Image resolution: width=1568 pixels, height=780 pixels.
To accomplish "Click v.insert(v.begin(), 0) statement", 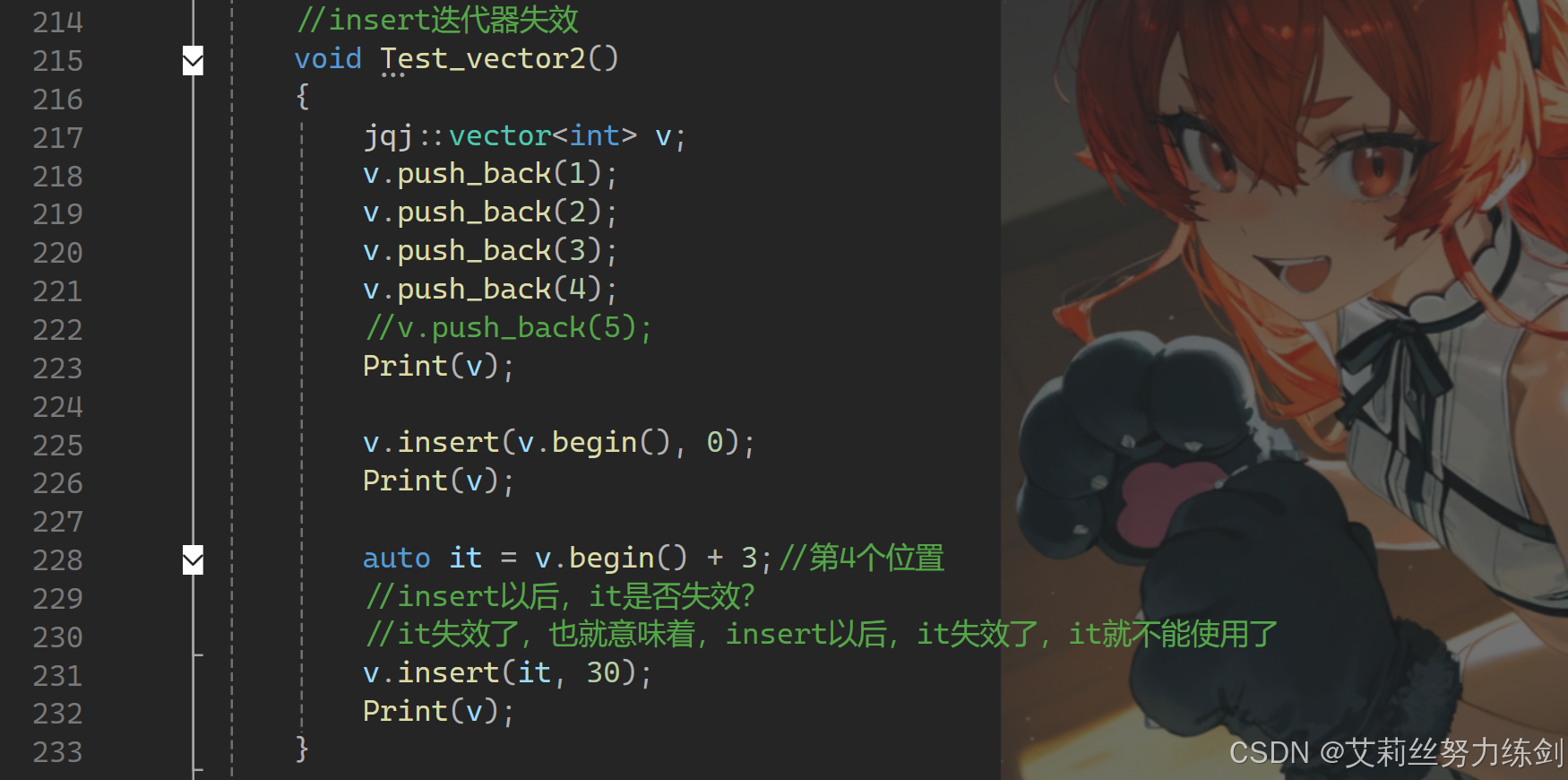I will point(559,443).
